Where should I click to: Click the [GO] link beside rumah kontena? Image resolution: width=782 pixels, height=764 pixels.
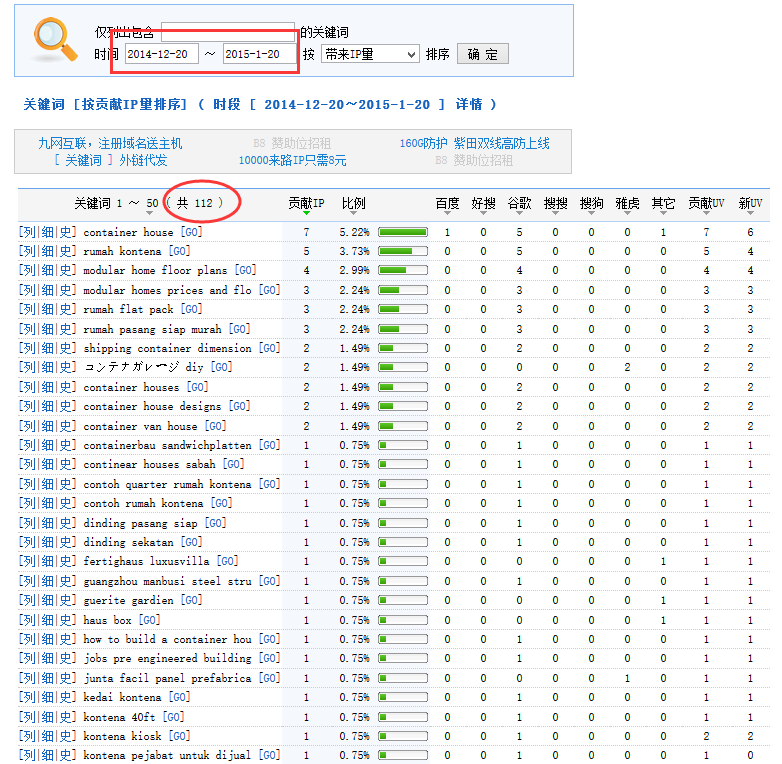point(179,251)
